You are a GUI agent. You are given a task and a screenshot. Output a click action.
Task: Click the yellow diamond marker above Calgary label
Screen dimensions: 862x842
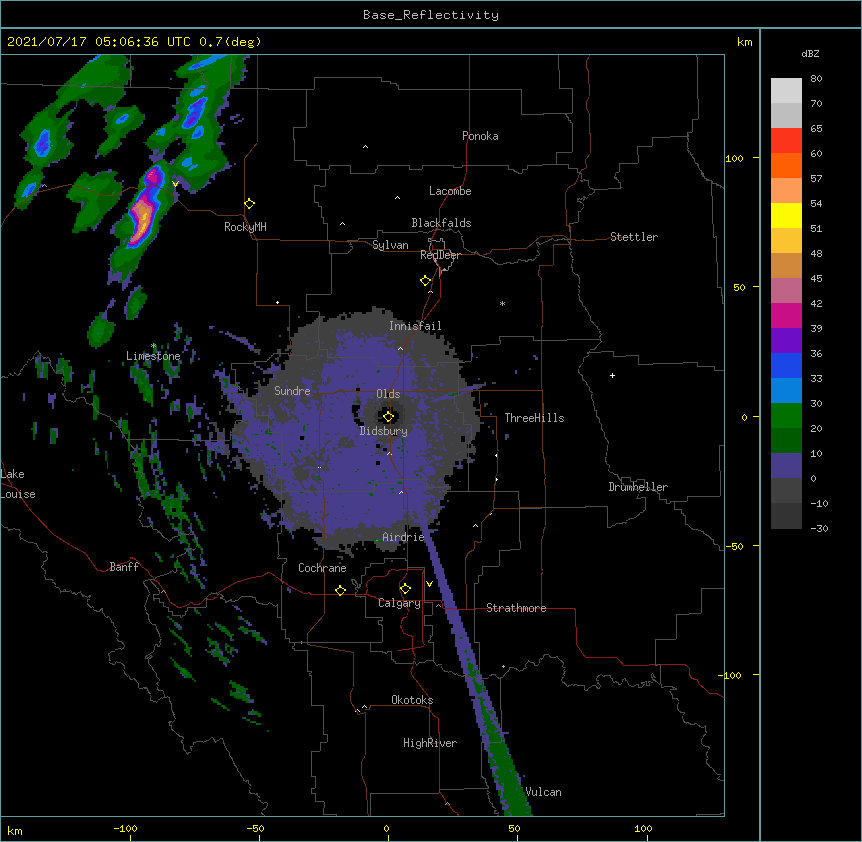(405, 589)
